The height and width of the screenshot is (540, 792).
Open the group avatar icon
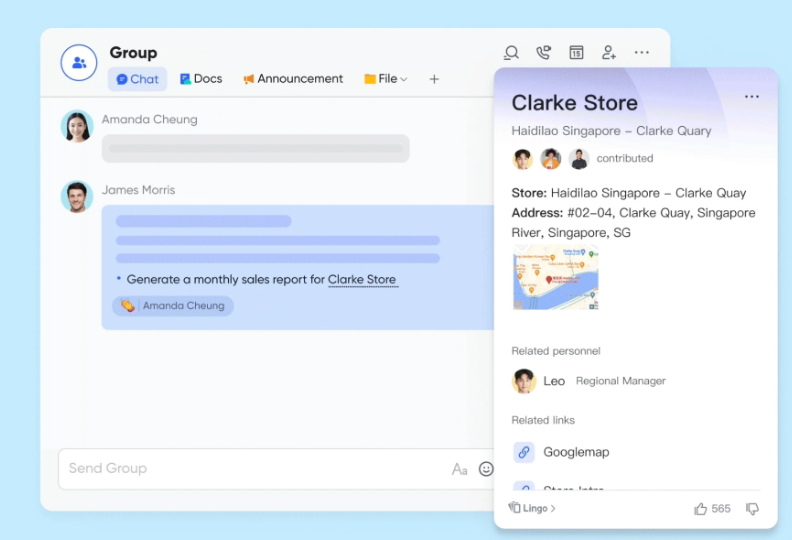(x=79, y=63)
